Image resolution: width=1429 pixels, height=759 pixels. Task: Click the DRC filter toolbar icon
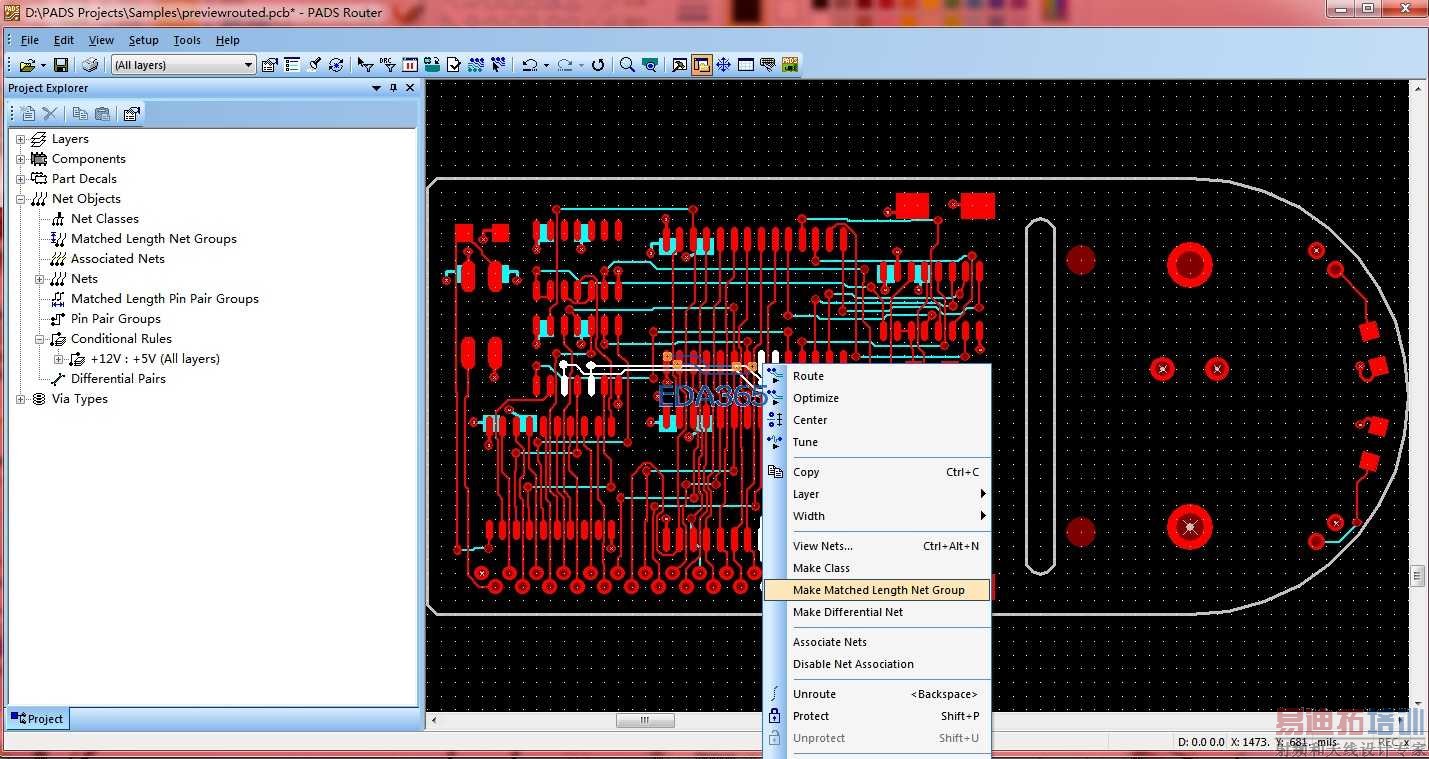click(x=388, y=65)
